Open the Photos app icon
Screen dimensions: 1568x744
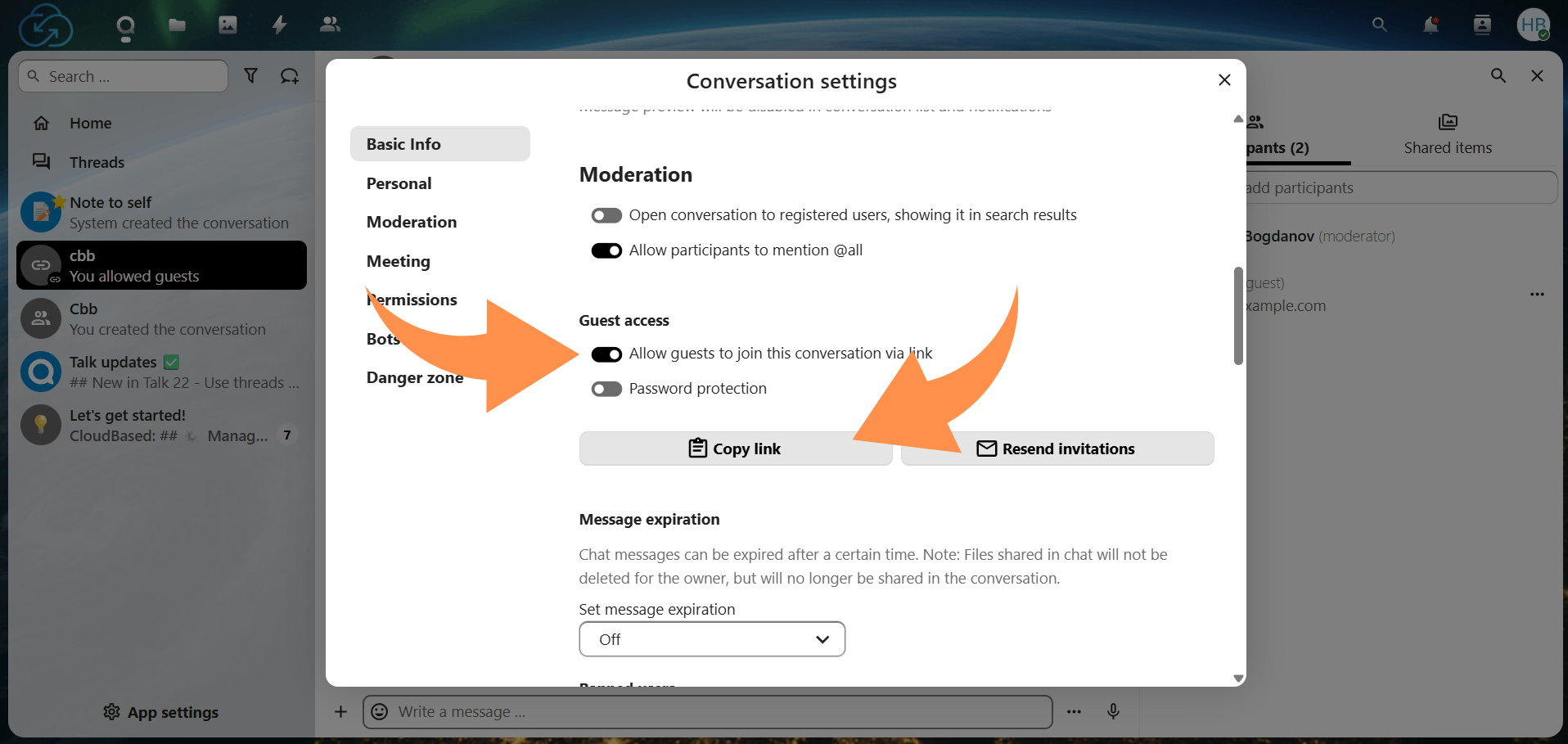pos(228,25)
